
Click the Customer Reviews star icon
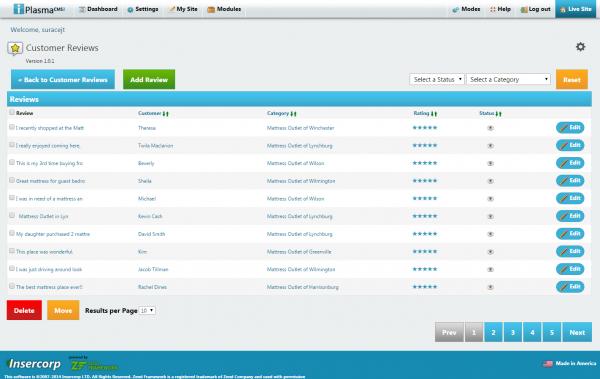(15, 49)
